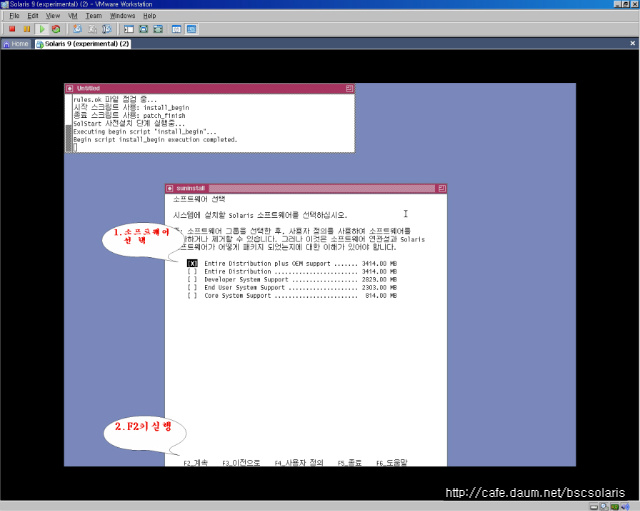Take a snapshot with the snapshot icon
640x511 pixels.
click(x=77, y=29)
